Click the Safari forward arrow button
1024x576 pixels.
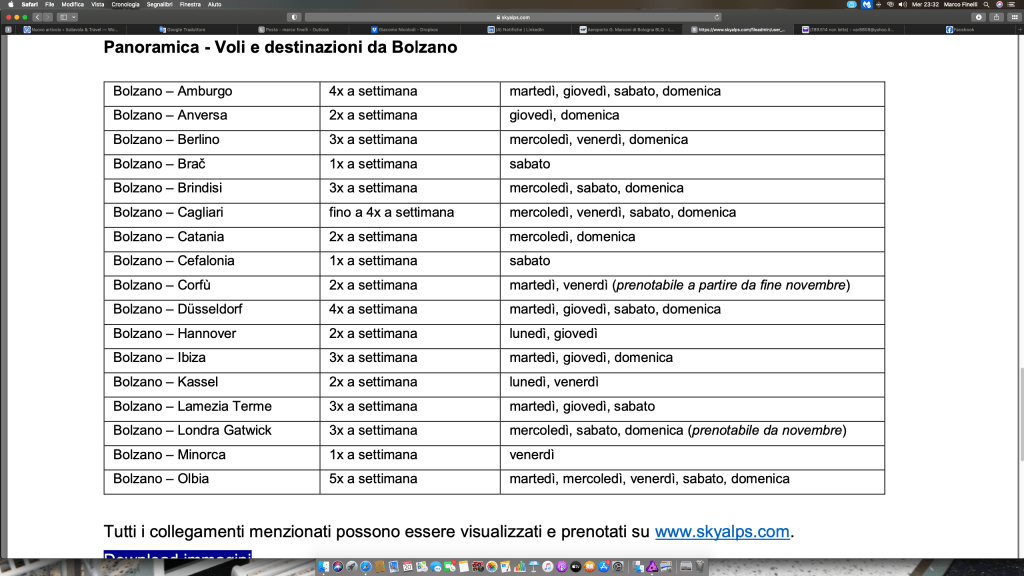click(47, 17)
